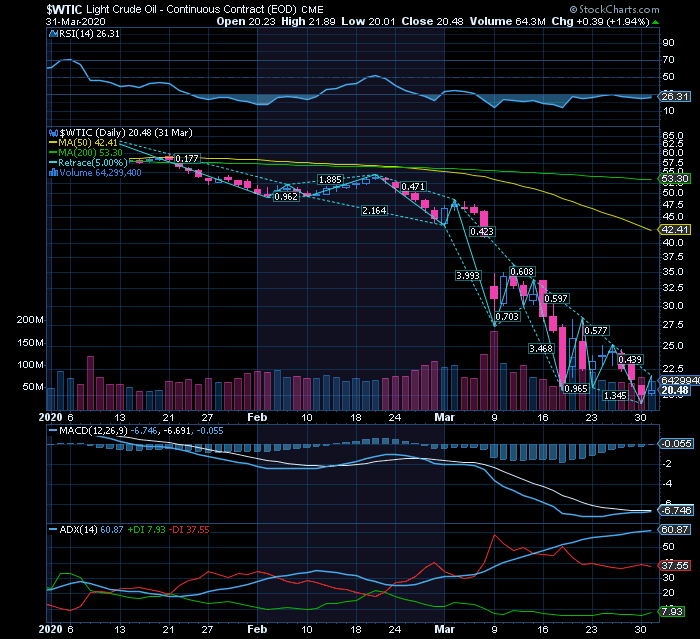This screenshot has width=700, height=639.
Task: Click the 27.5 price axis label
Action: click(673, 325)
